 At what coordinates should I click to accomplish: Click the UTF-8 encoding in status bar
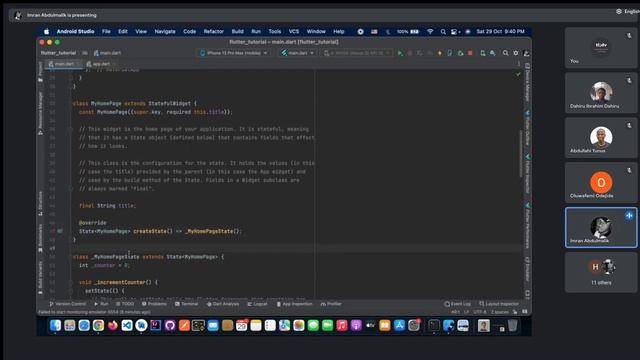480,312
